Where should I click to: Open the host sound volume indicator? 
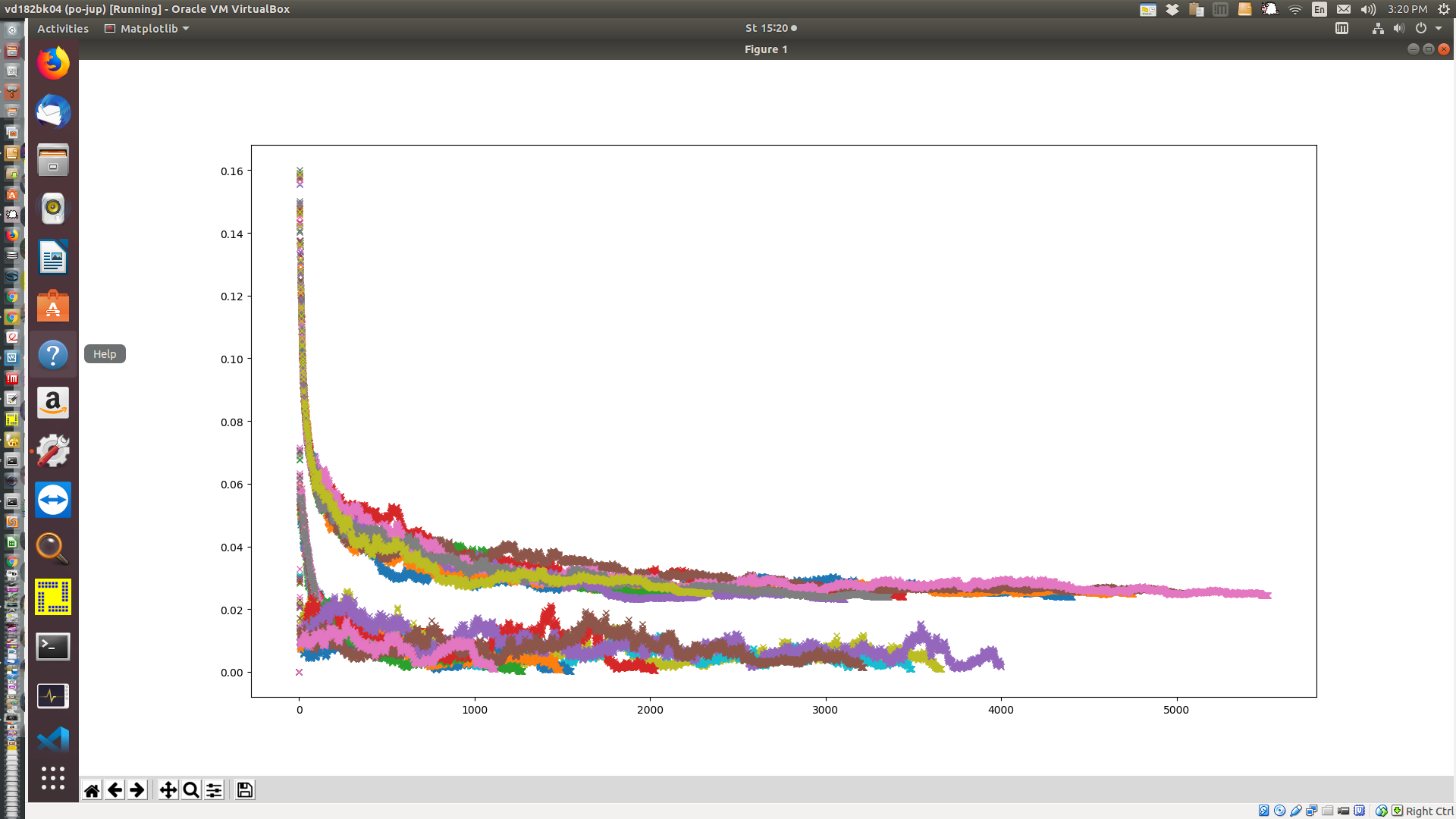click(x=1368, y=9)
